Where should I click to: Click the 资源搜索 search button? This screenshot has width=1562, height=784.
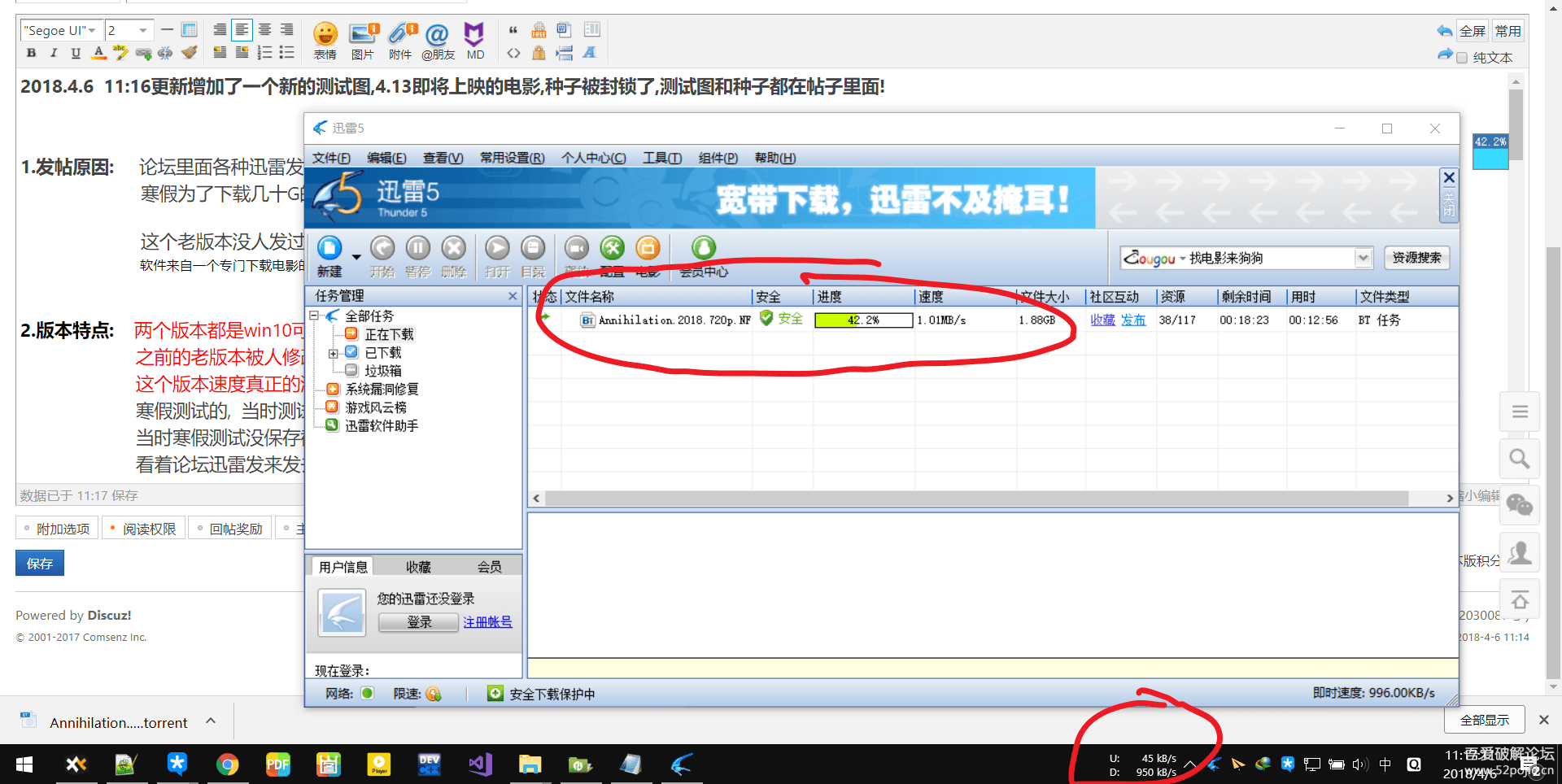[1416, 258]
